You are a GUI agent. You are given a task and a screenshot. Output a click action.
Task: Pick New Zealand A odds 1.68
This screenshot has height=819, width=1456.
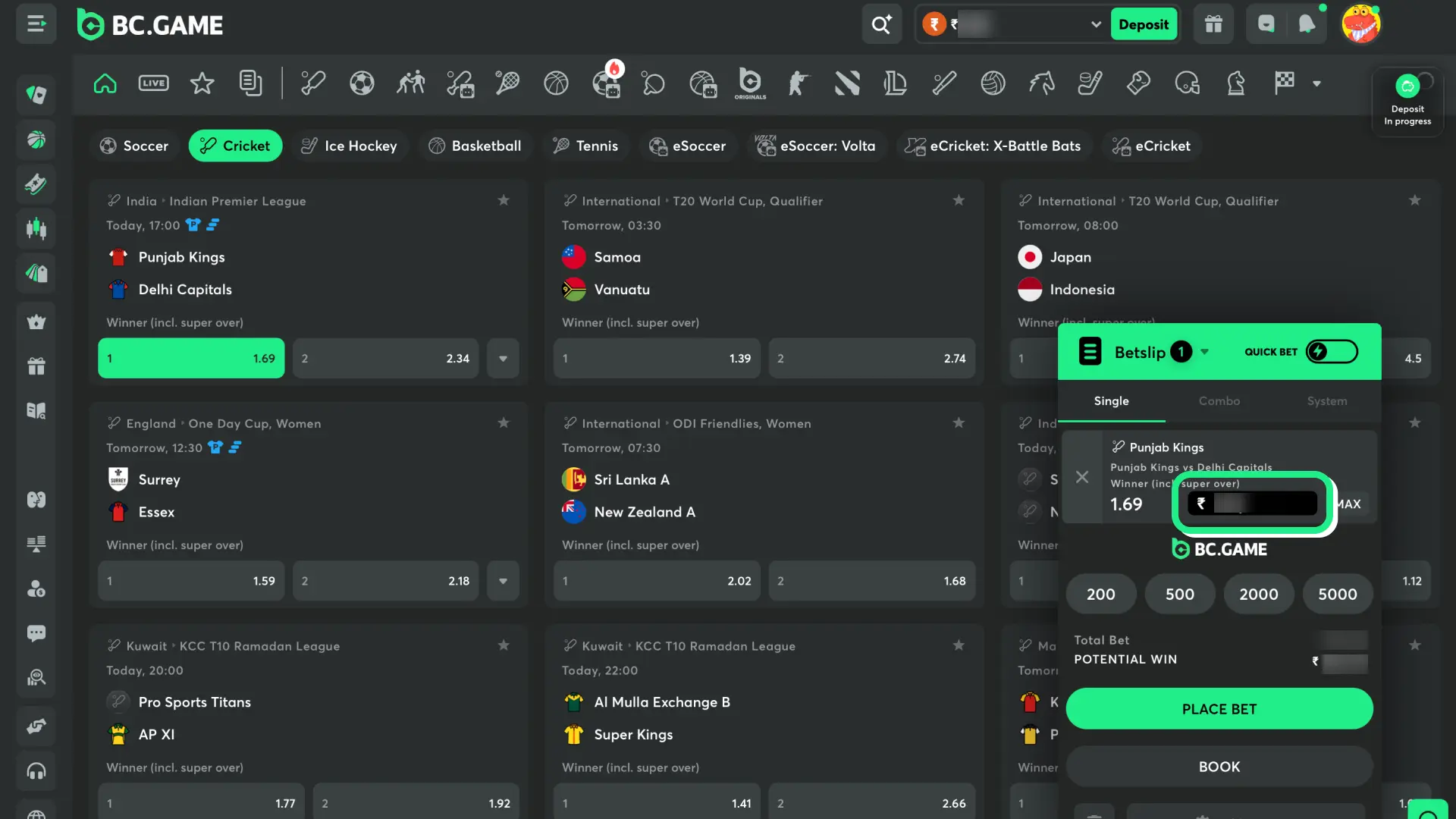click(x=872, y=581)
